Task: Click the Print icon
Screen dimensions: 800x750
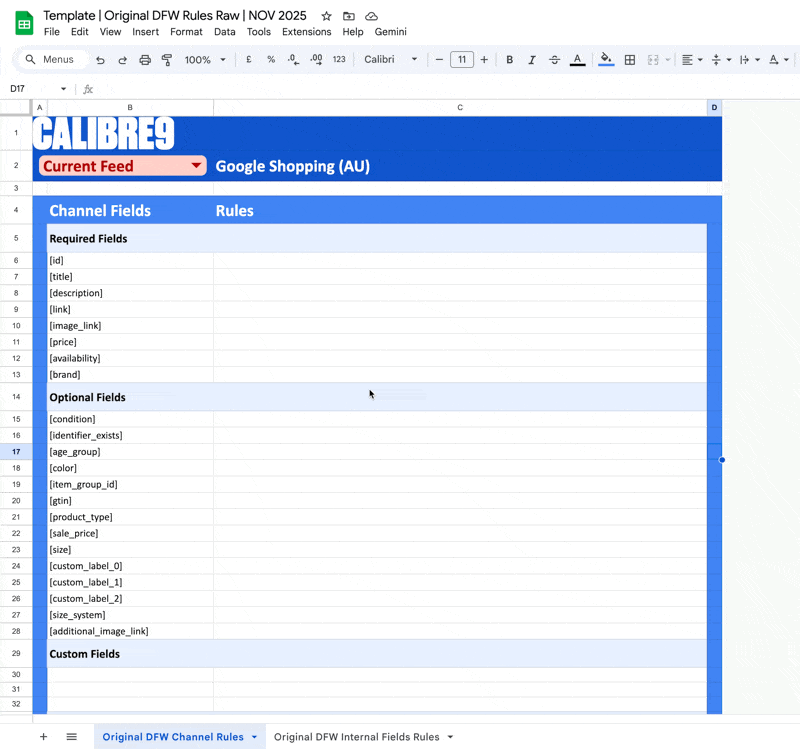Action: (x=145, y=60)
